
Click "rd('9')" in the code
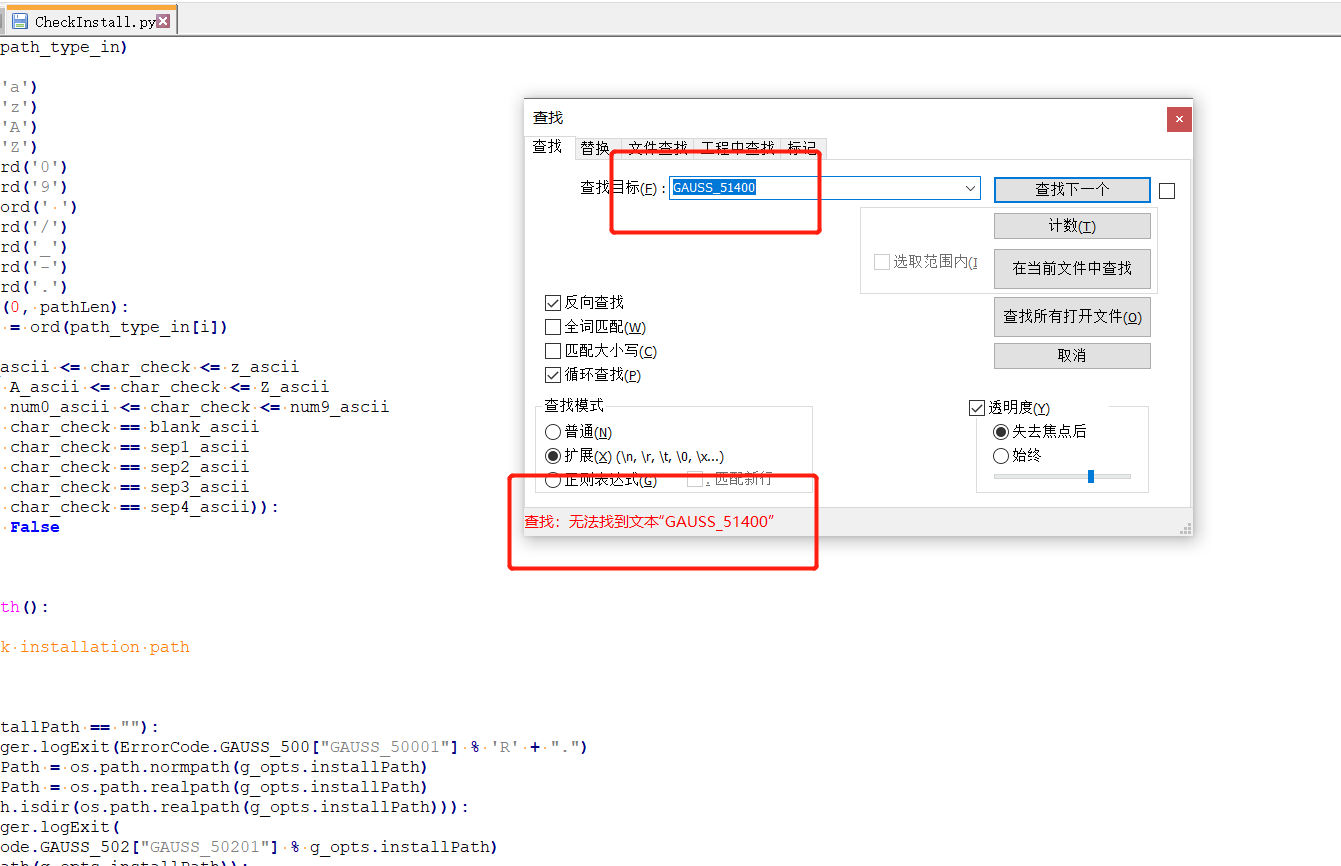click(34, 187)
